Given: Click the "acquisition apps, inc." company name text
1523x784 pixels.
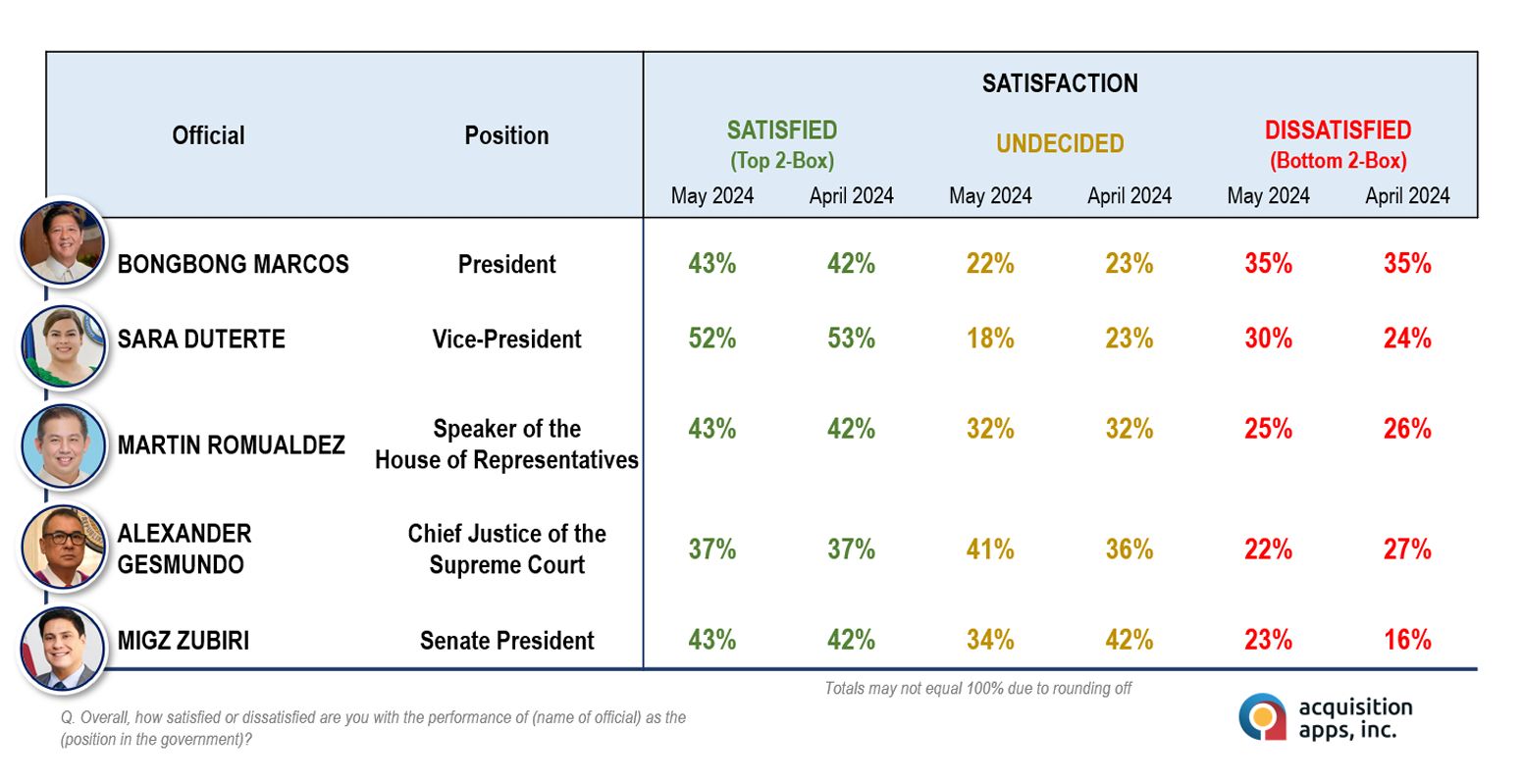Looking at the screenshot, I should click(1355, 718).
